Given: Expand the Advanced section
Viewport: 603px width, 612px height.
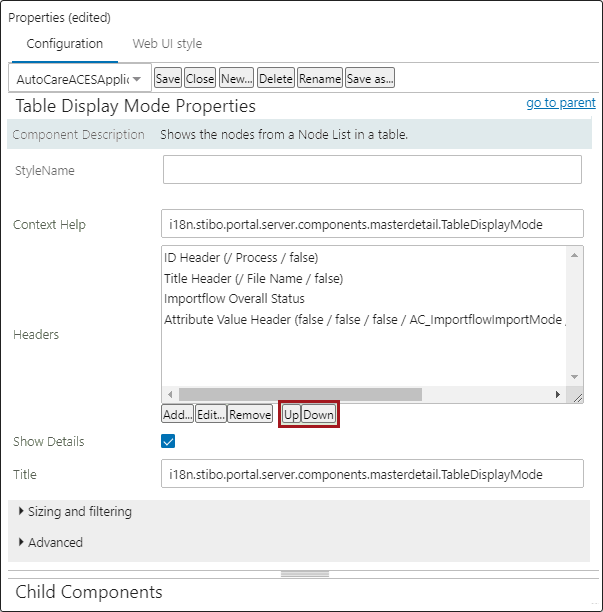Looking at the screenshot, I should (x=51, y=542).
